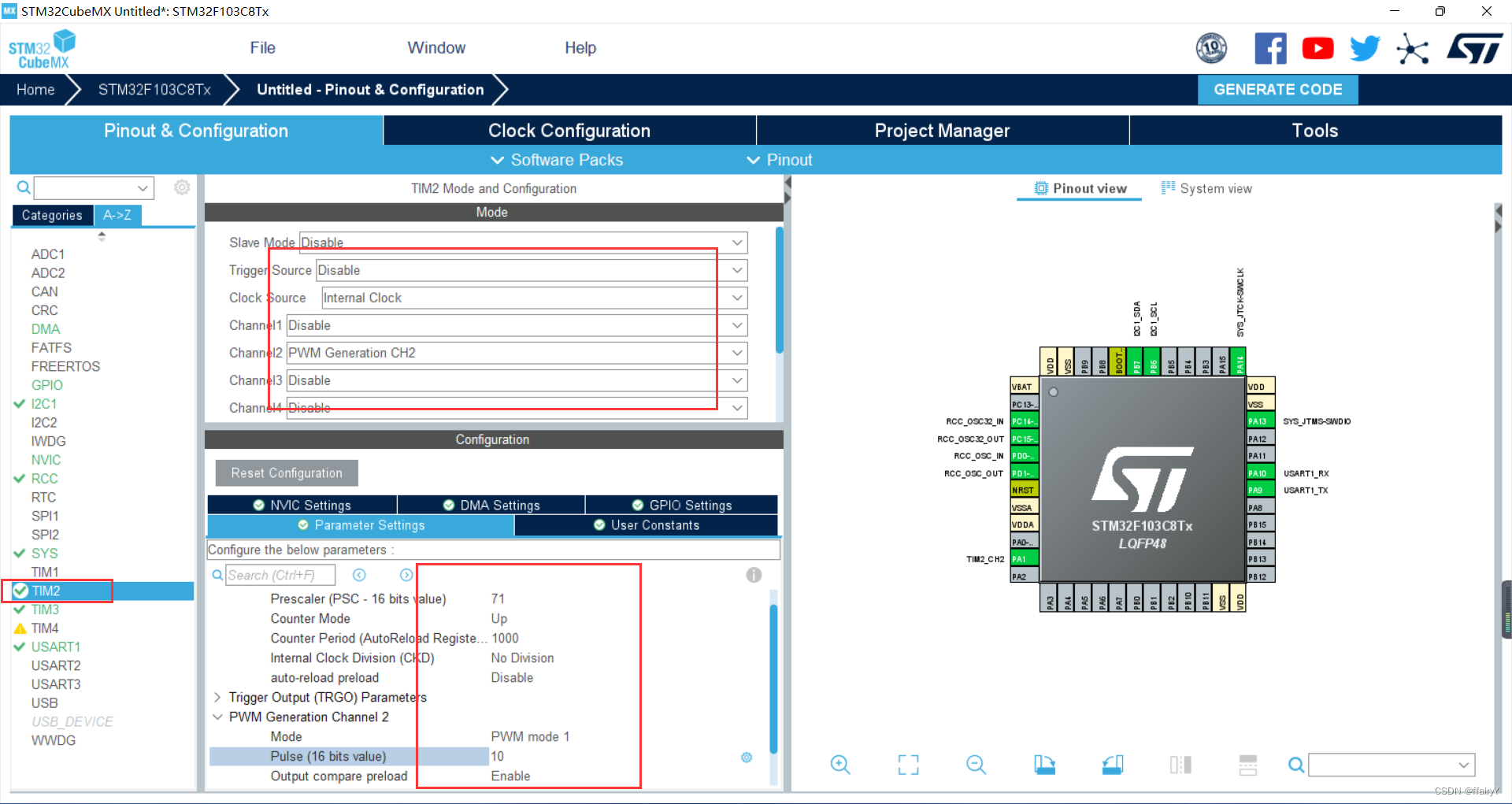
Task: Open the Facebook link icon
Action: [x=1270, y=49]
